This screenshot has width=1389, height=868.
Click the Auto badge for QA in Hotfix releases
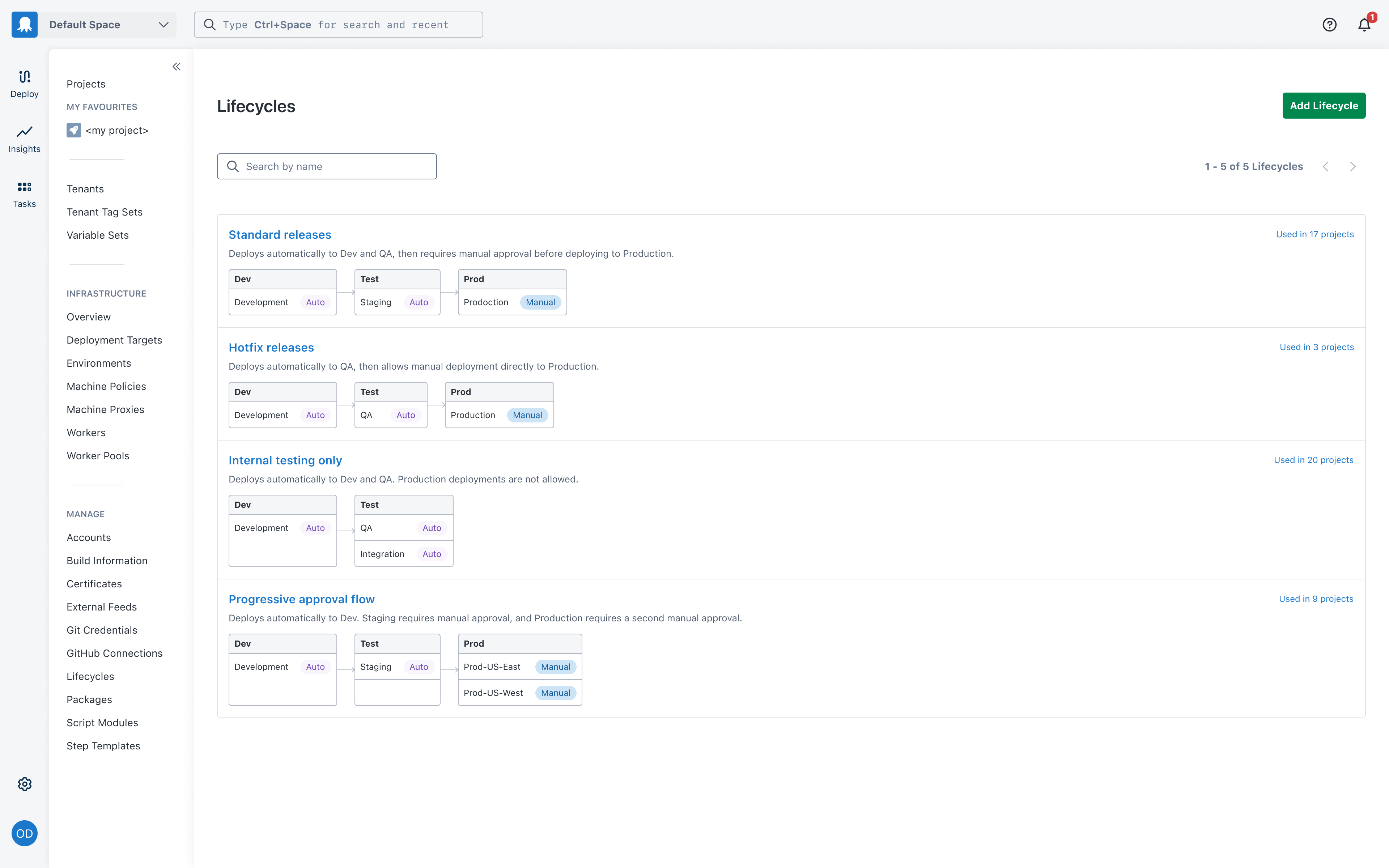point(406,415)
